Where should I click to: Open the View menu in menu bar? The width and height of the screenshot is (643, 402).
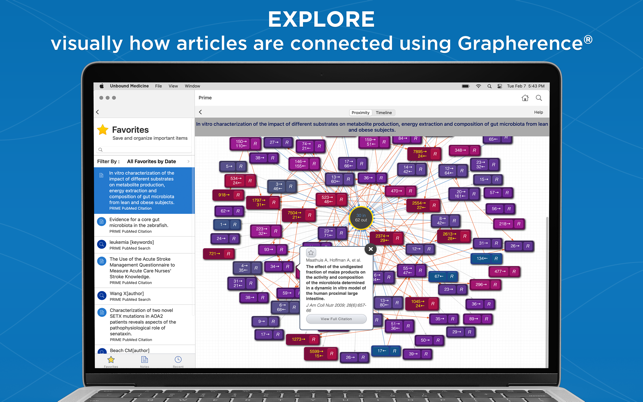tap(173, 86)
